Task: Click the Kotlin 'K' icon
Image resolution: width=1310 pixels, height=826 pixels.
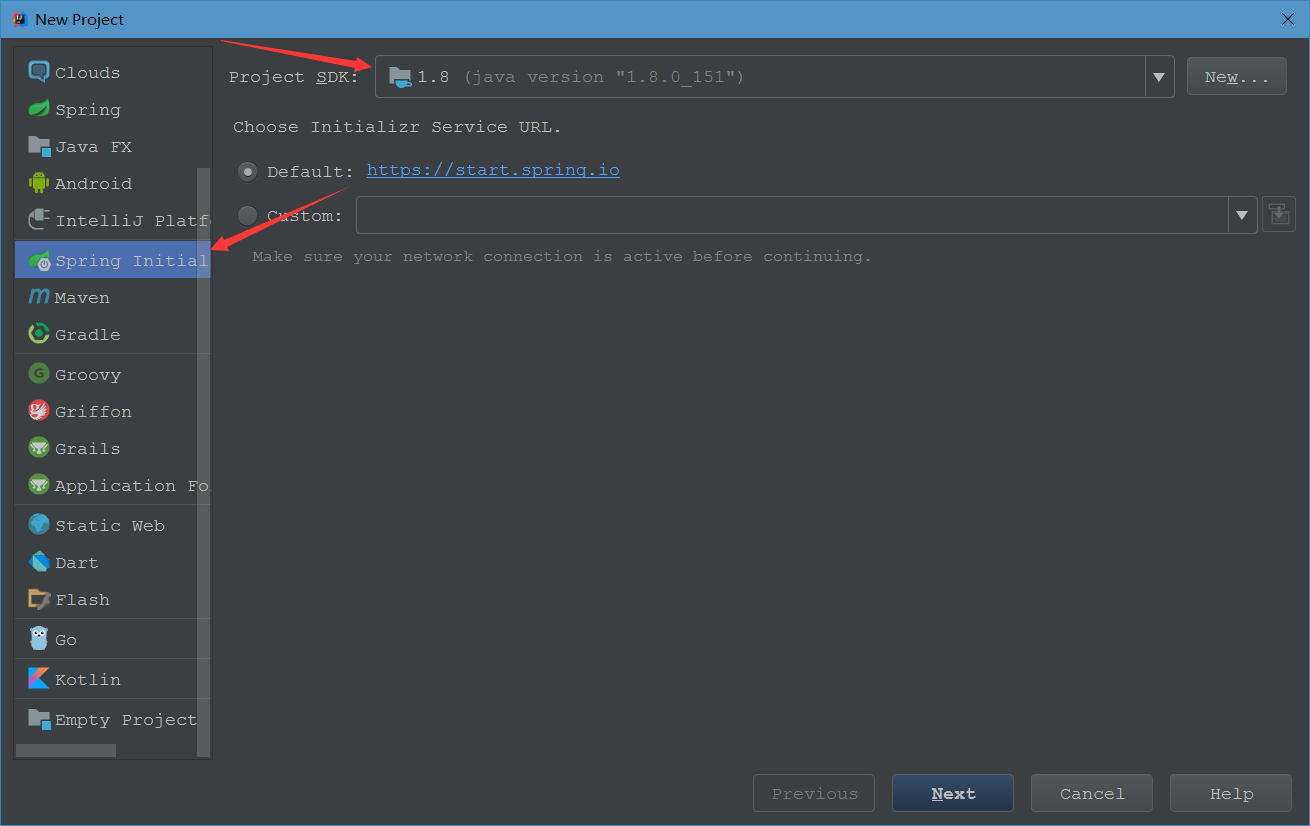Action: tap(39, 679)
